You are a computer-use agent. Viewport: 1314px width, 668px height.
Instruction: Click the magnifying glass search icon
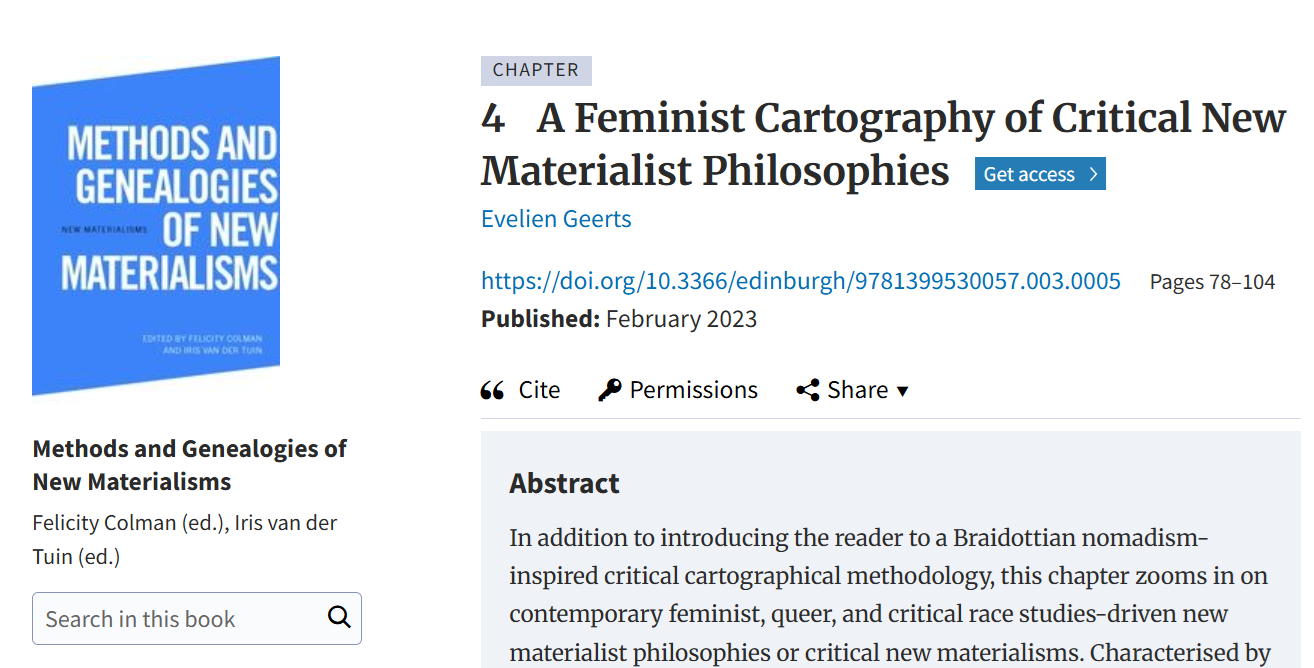[x=339, y=617]
